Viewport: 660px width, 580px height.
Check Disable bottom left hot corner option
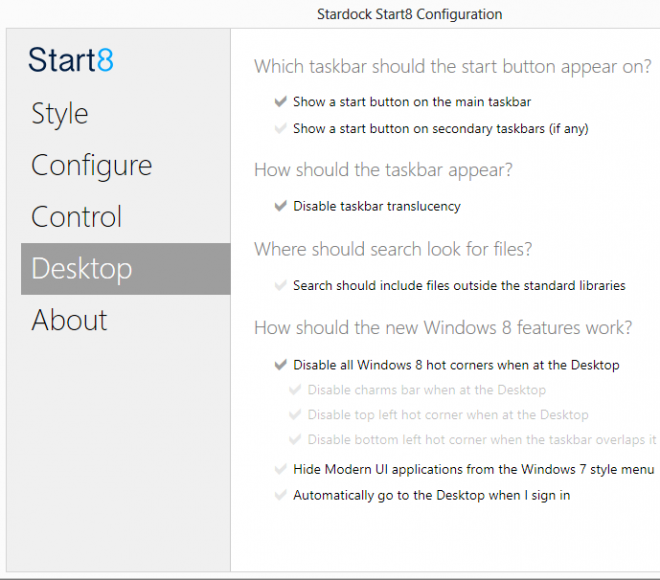point(294,440)
